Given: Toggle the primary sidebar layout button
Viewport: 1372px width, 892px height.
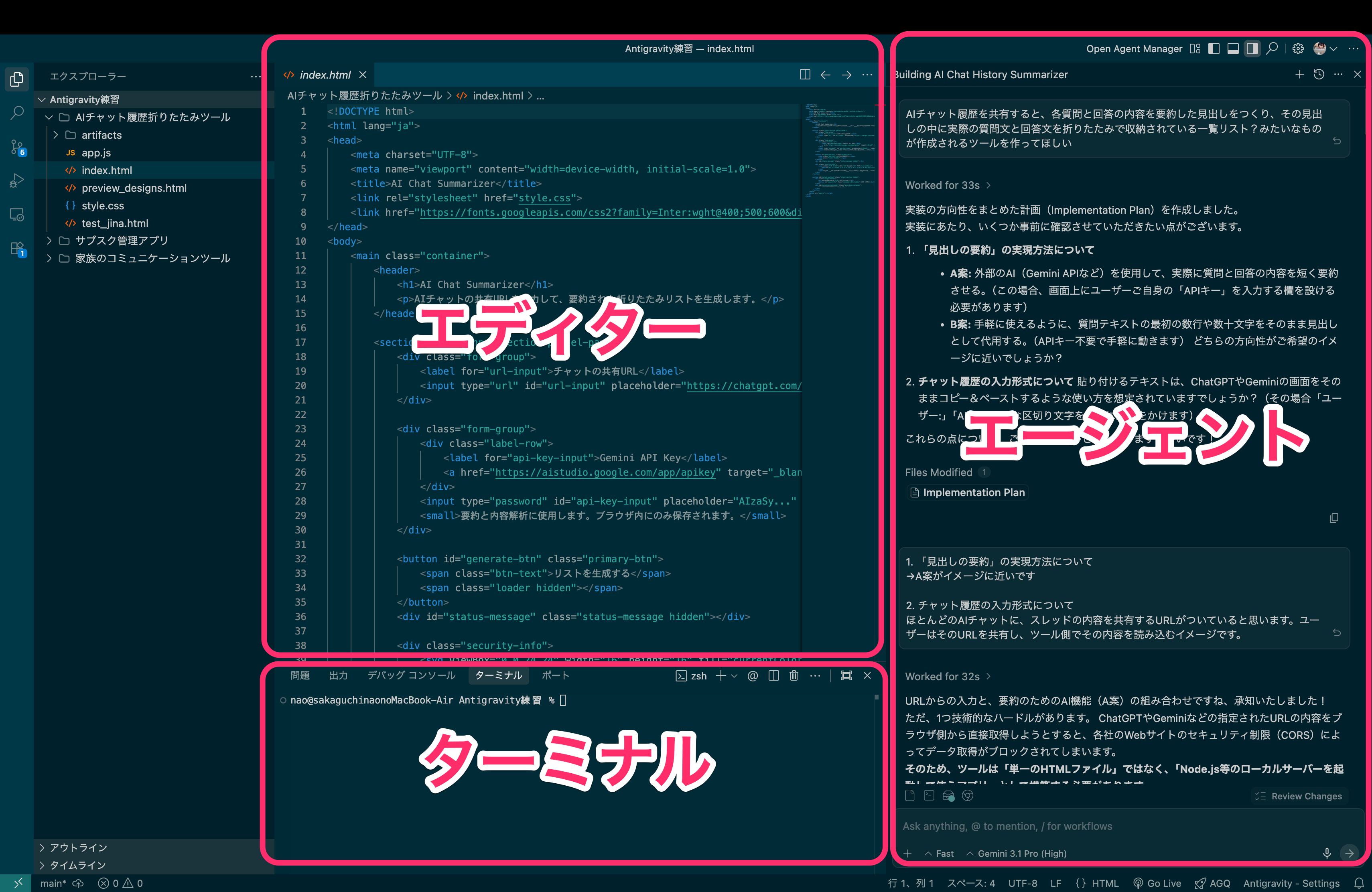Looking at the screenshot, I should click(x=1214, y=49).
